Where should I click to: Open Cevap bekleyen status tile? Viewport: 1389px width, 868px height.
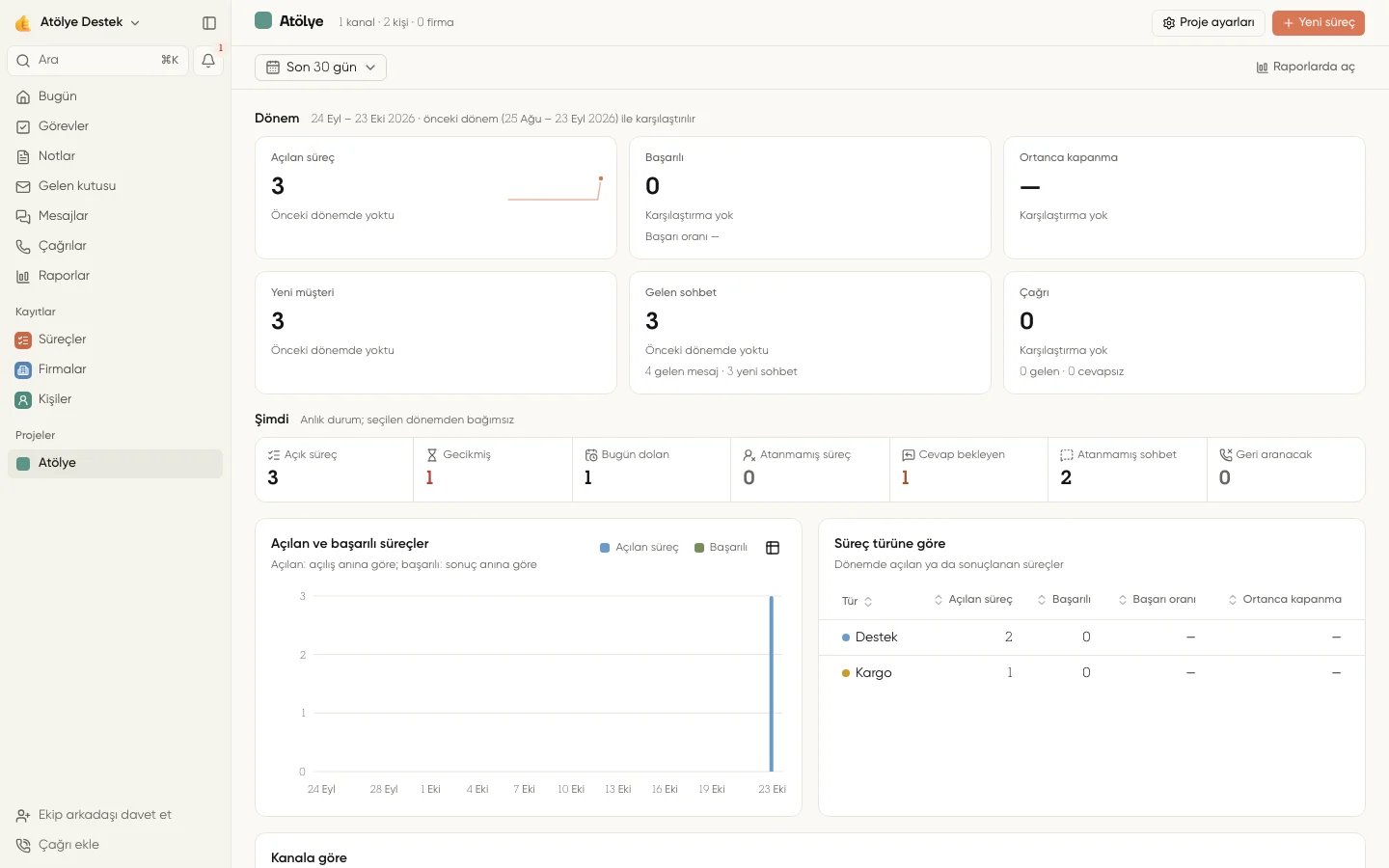(968, 470)
